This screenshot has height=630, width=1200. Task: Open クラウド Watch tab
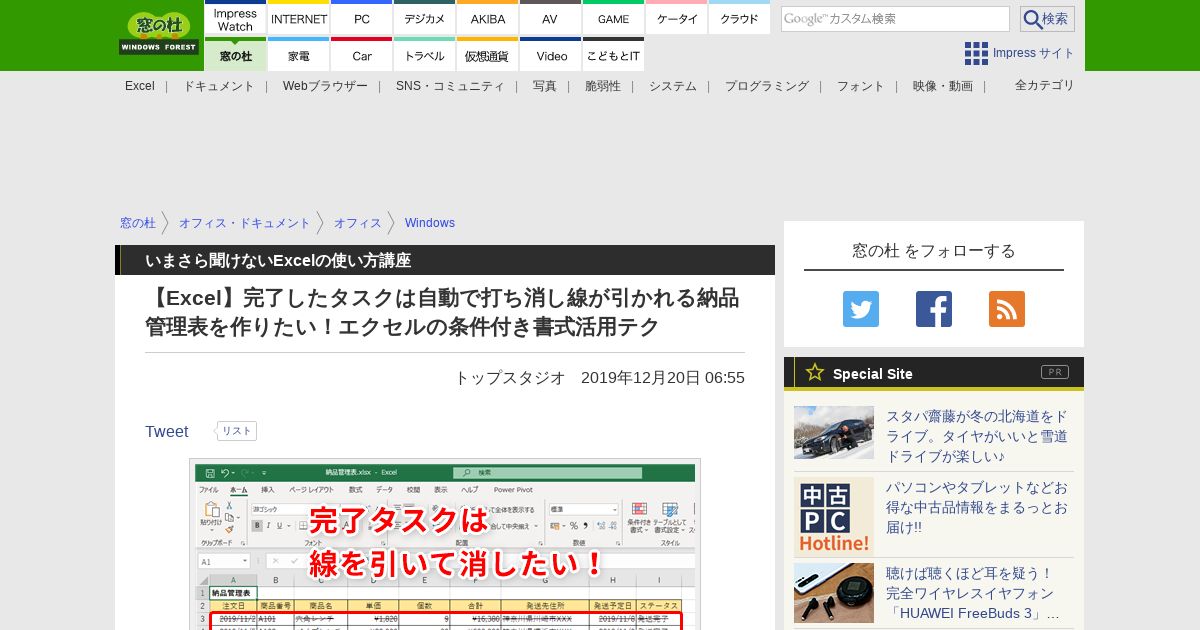click(x=739, y=19)
